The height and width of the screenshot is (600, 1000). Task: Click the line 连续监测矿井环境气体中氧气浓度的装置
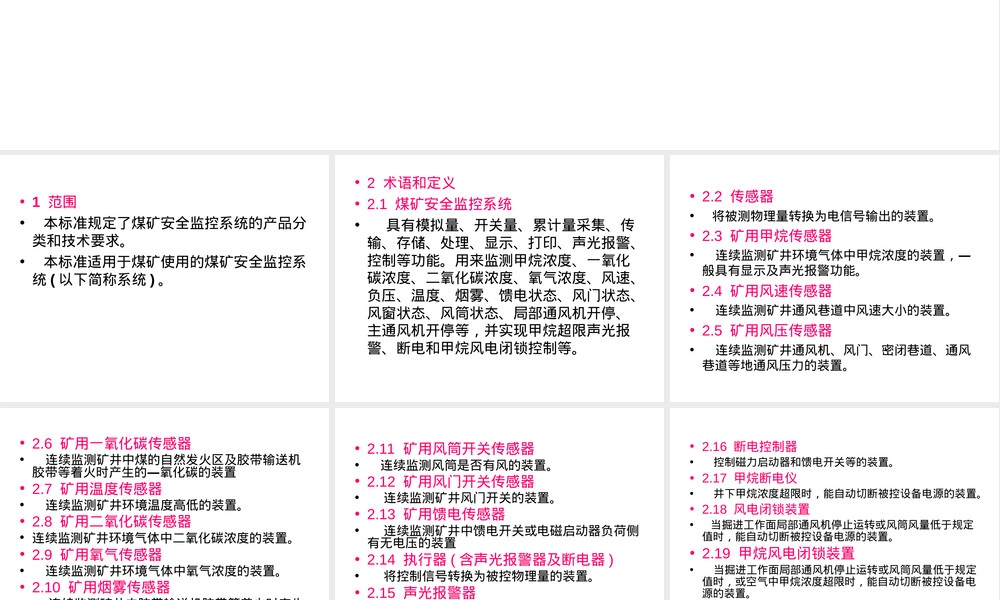coord(164,571)
